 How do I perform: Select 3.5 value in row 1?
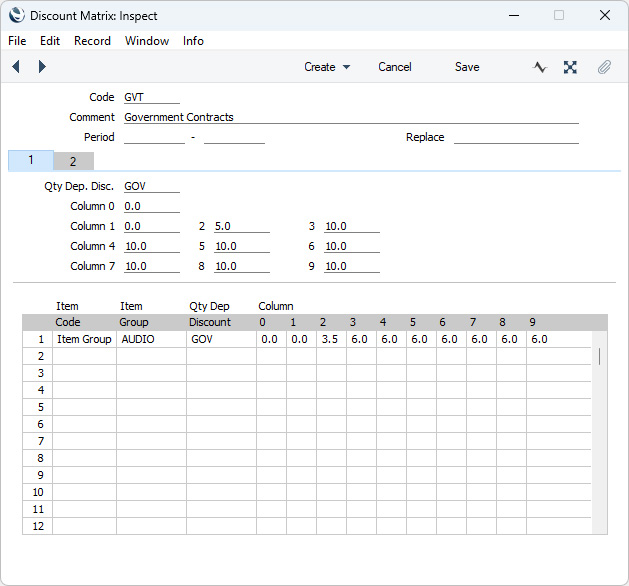(x=331, y=339)
